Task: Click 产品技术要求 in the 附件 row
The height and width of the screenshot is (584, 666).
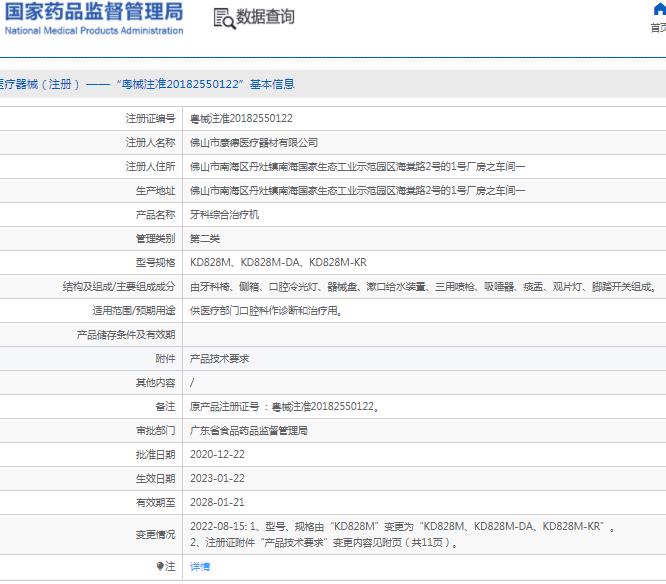Action: (x=219, y=359)
